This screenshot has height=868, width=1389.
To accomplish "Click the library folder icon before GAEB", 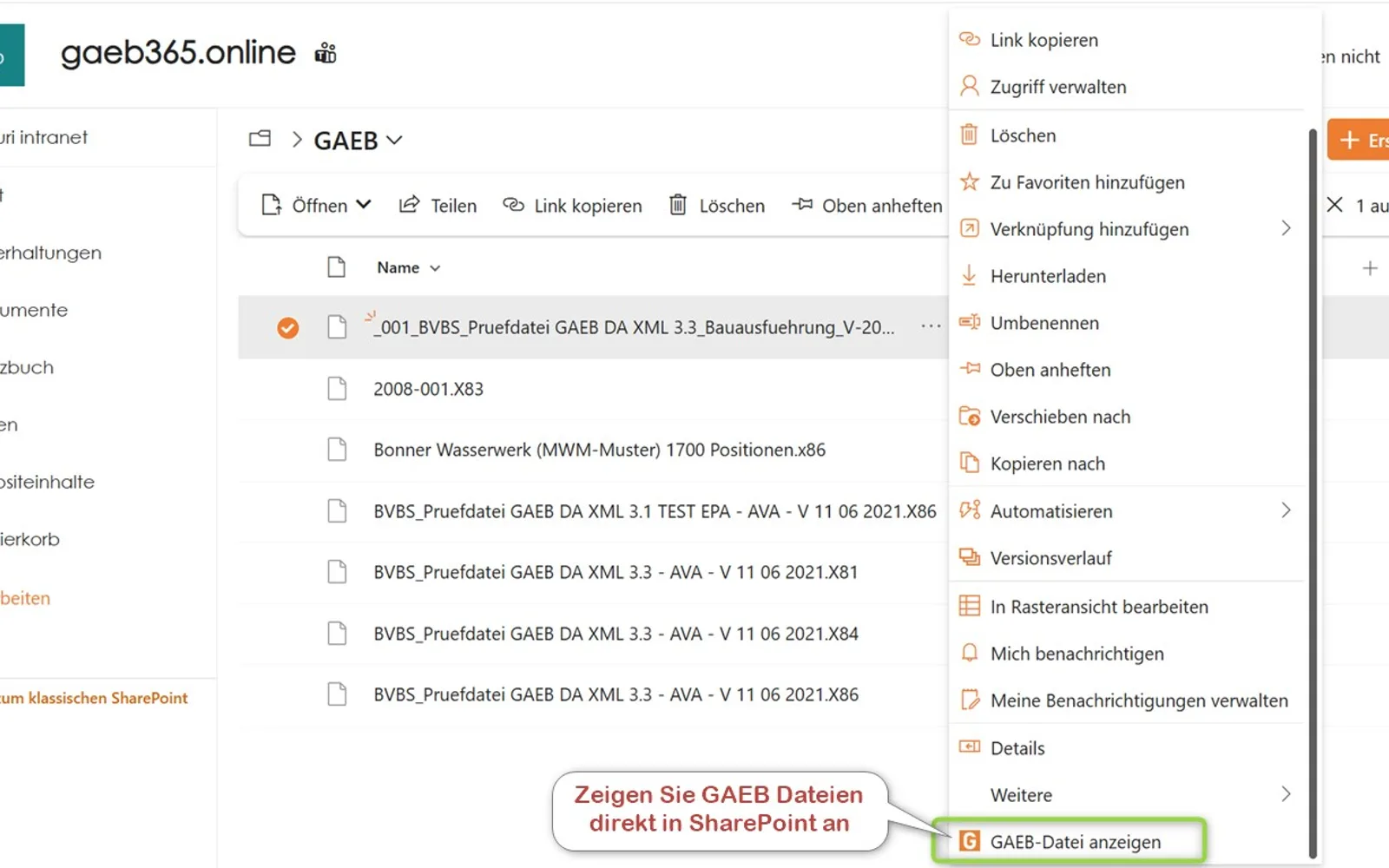I will [260, 139].
